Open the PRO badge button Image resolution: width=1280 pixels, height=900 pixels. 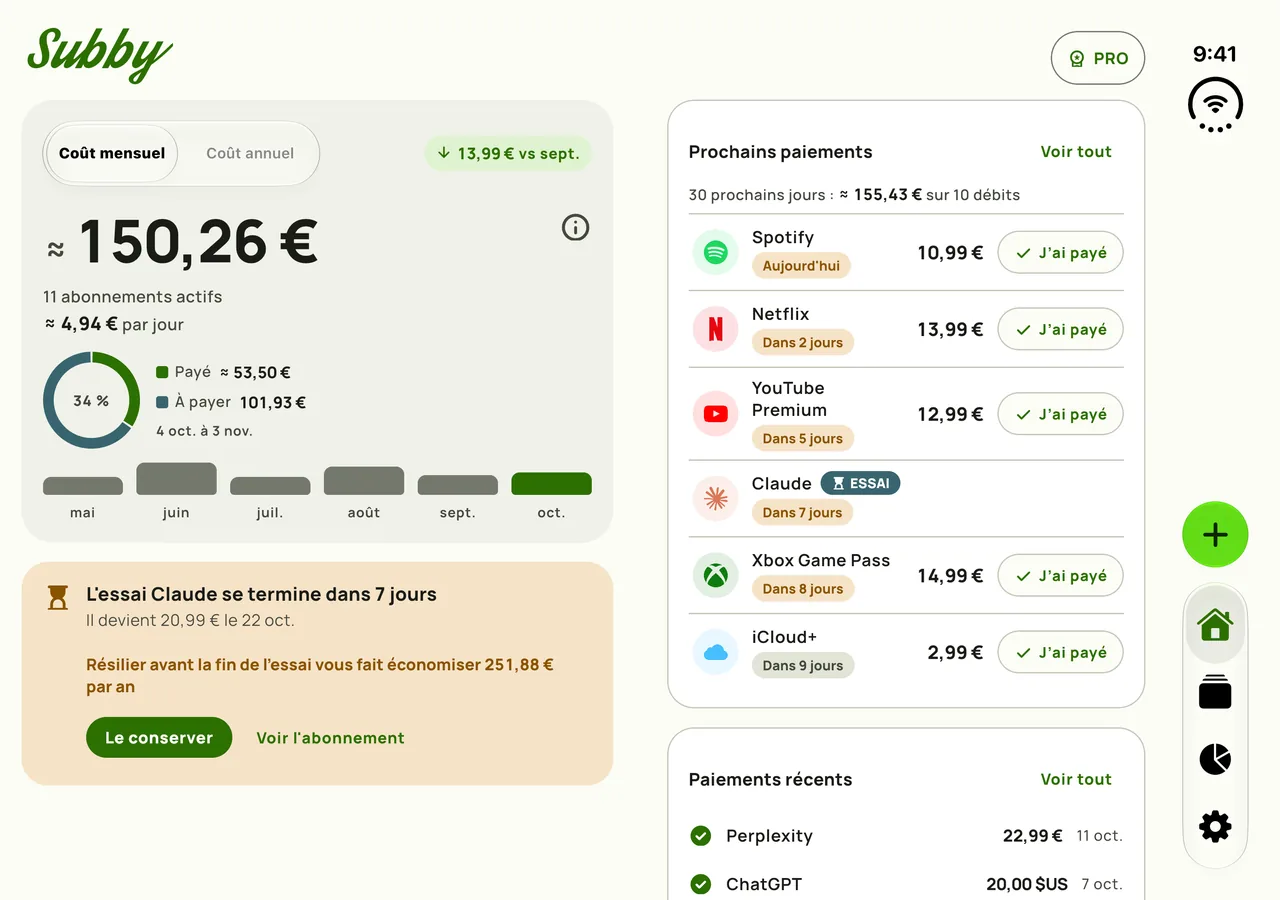coord(1098,58)
